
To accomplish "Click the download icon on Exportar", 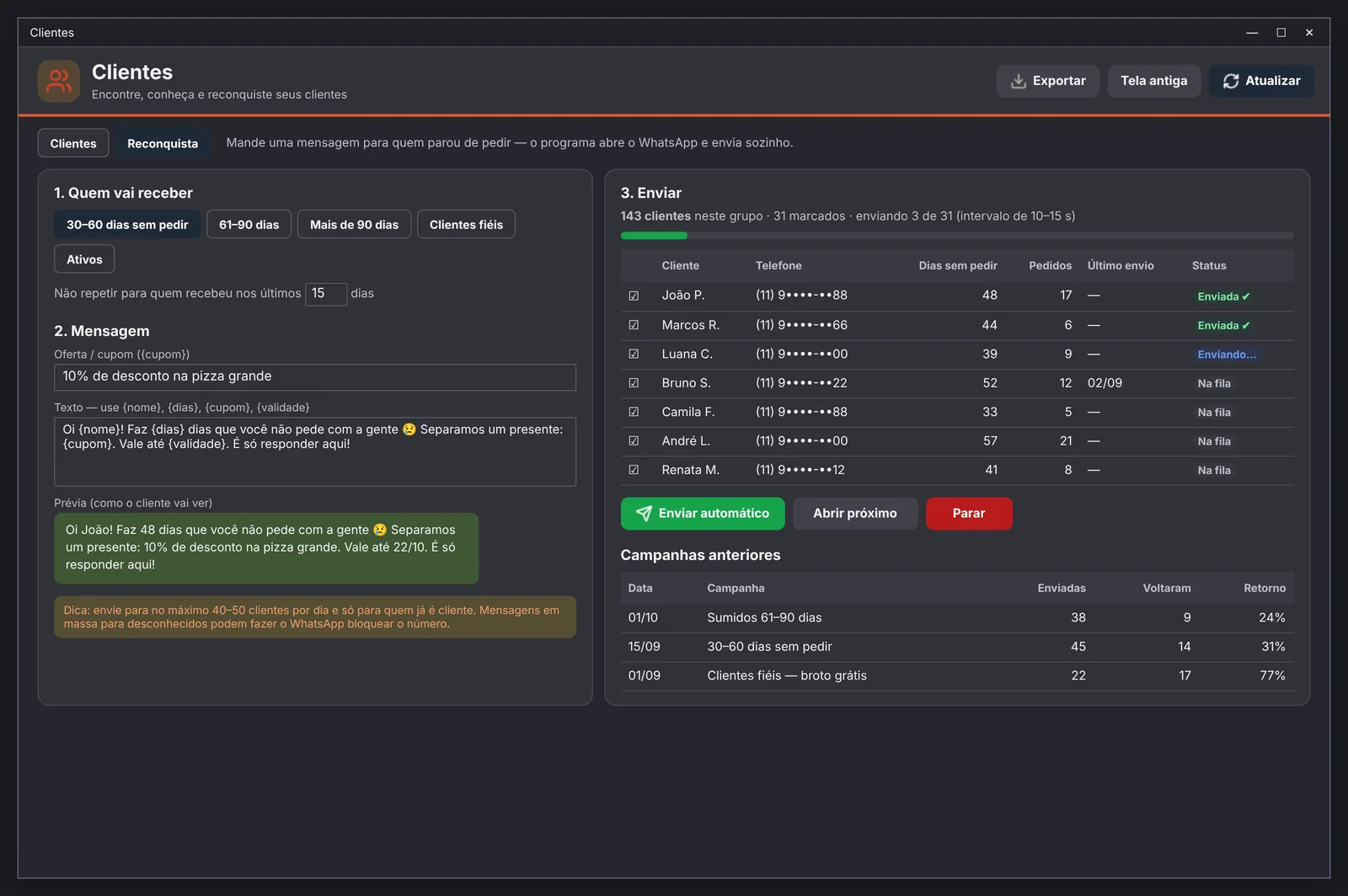I will [1018, 81].
